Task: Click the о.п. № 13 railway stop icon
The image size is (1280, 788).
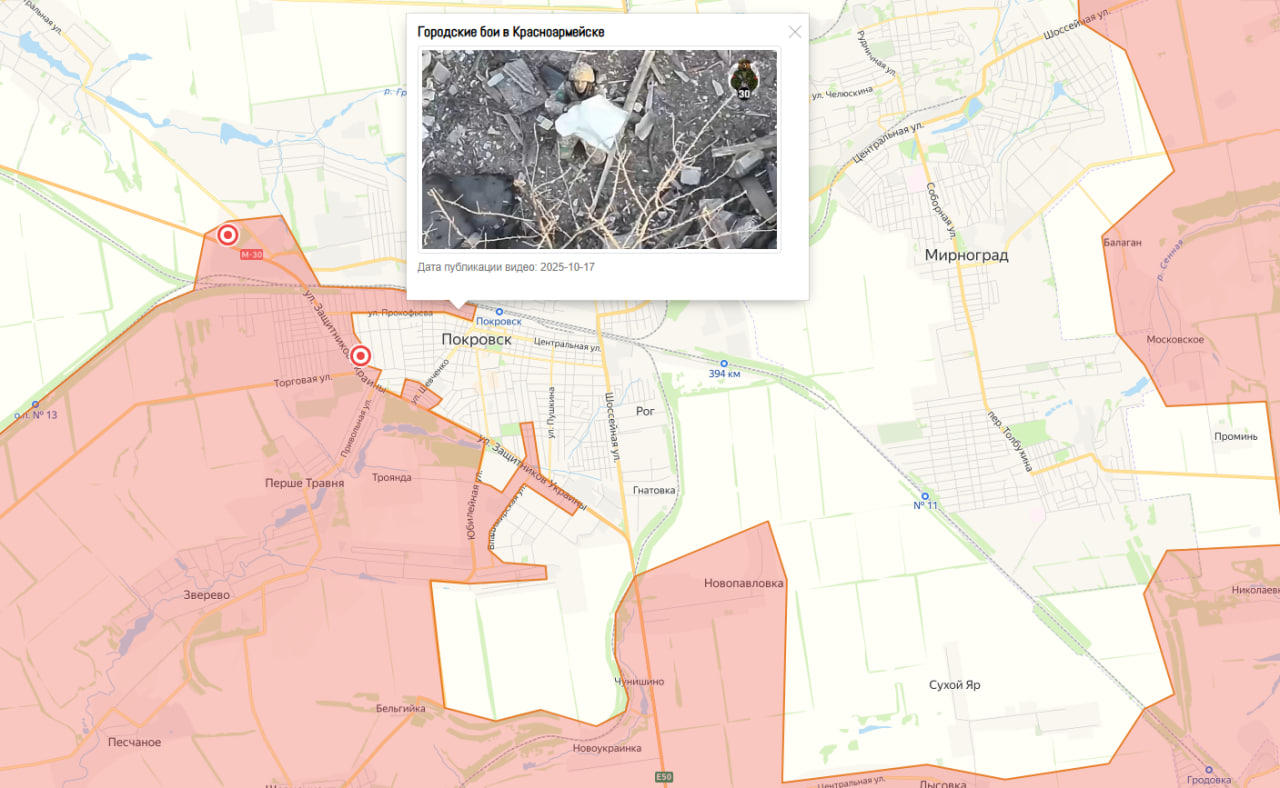Action: [35, 404]
